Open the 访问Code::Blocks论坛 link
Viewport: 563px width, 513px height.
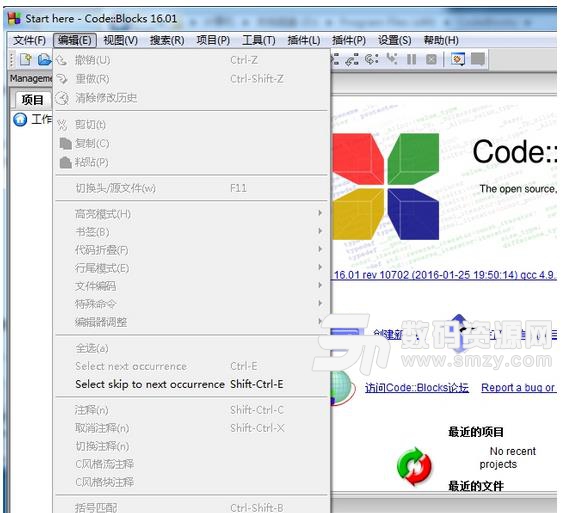tap(417, 388)
